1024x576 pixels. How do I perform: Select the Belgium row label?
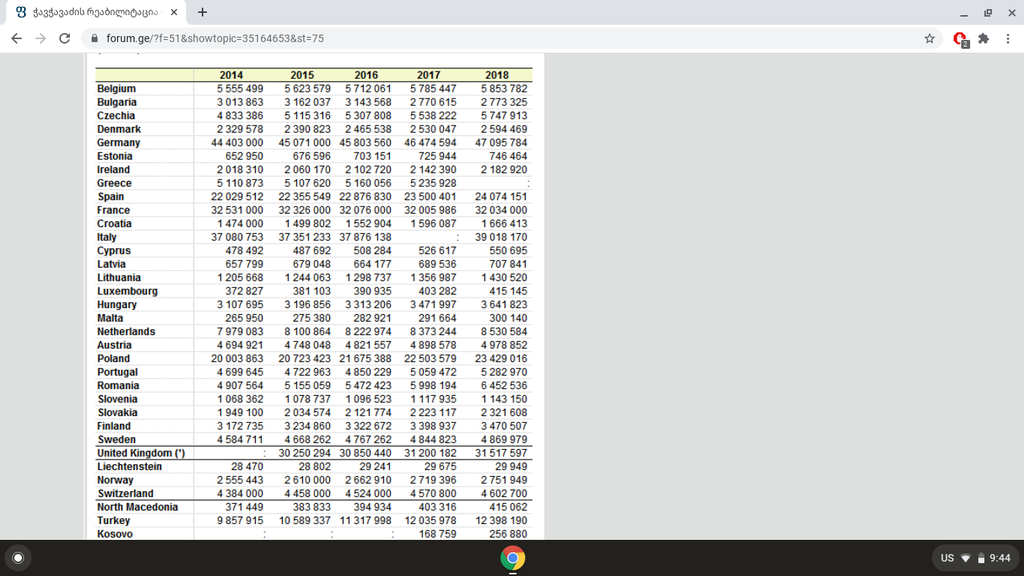[116, 89]
